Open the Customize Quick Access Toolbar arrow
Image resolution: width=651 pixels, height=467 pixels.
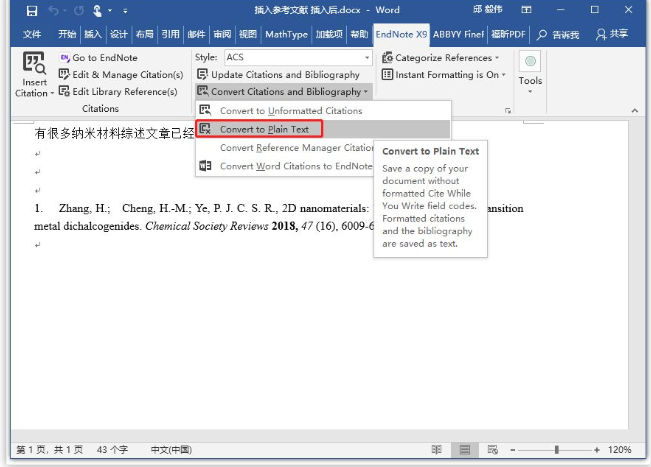(x=125, y=11)
